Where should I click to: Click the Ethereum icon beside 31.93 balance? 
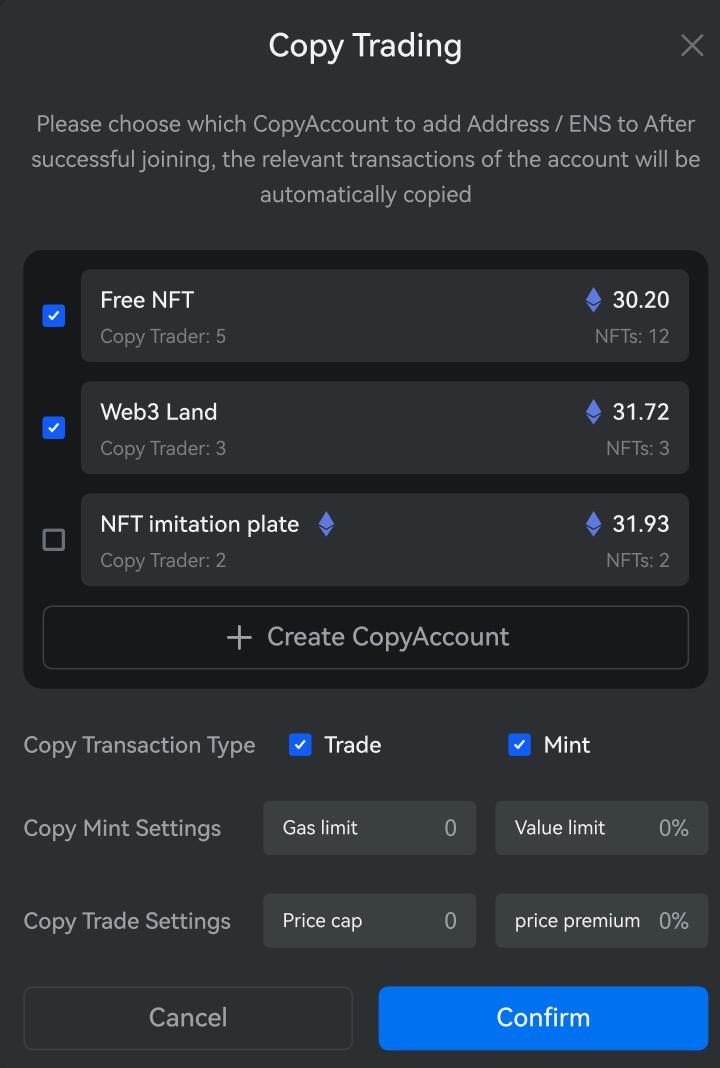[593, 524]
